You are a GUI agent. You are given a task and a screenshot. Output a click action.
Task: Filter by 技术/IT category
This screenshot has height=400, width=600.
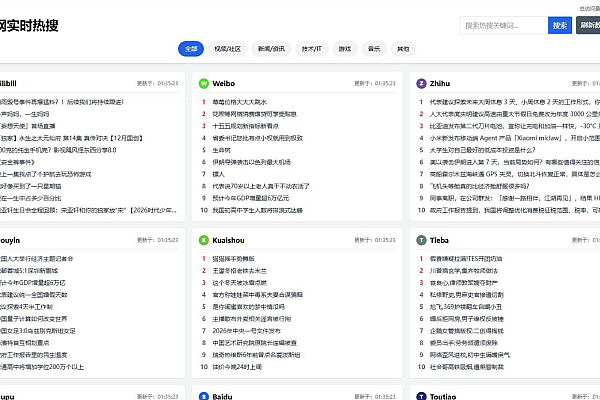pos(312,49)
